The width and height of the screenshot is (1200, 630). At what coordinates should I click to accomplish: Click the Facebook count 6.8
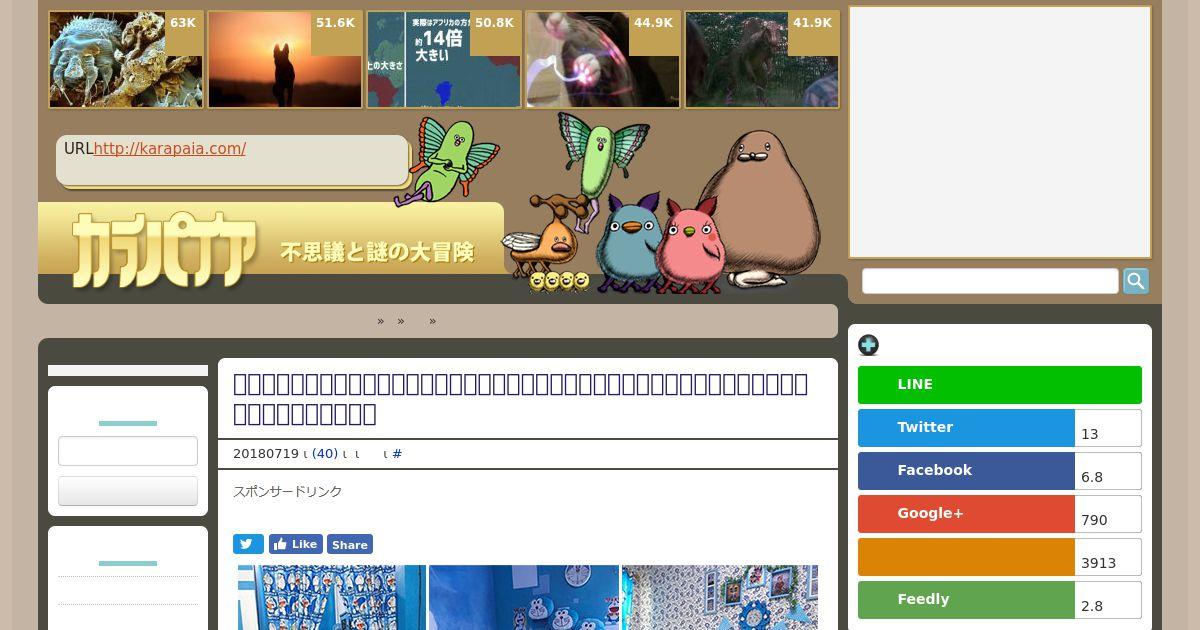[x=1108, y=471]
